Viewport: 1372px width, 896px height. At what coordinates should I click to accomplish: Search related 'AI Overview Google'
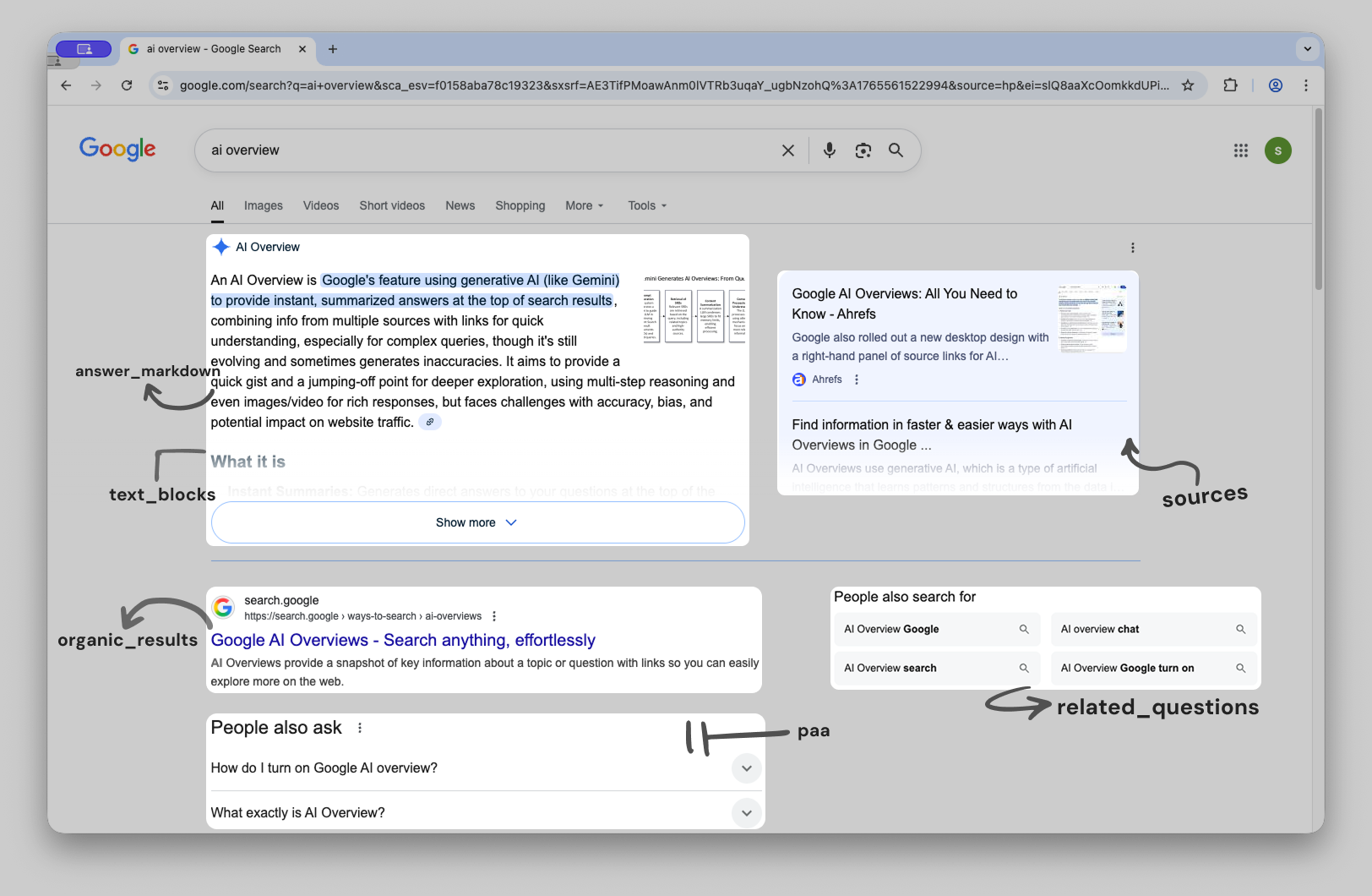click(936, 629)
